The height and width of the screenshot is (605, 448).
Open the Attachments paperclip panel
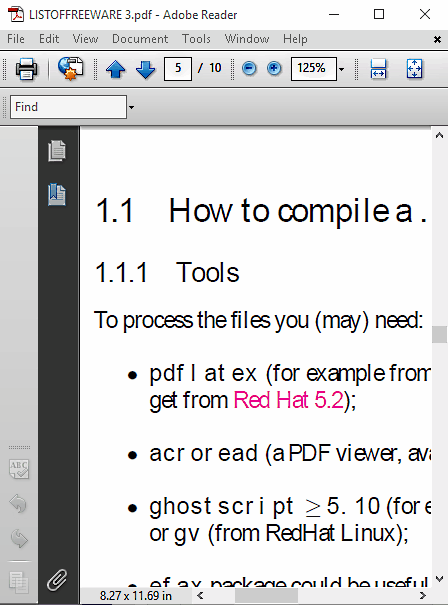tap(57, 580)
